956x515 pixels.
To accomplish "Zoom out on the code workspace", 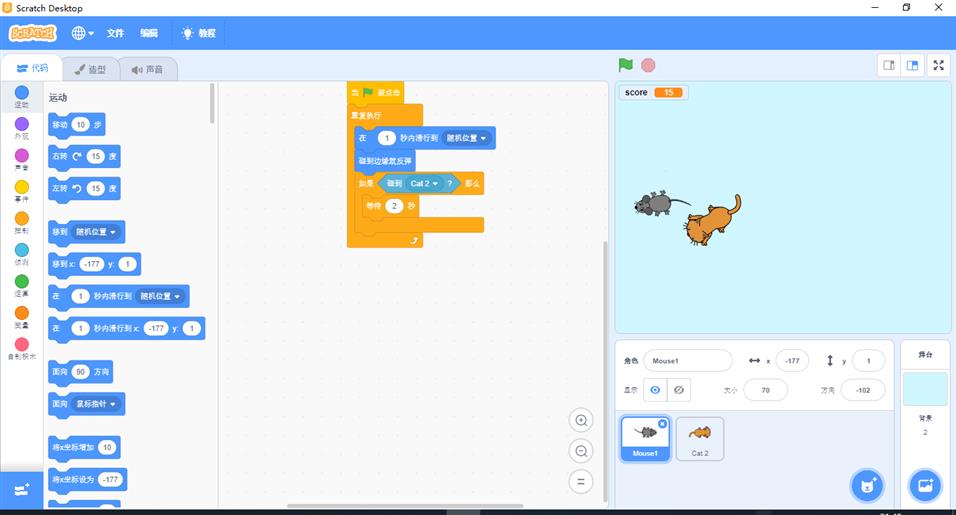I will (581, 451).
